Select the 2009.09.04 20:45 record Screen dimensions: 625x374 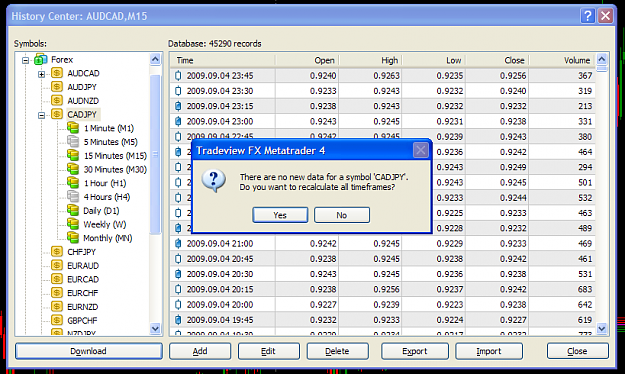point(383,259)
